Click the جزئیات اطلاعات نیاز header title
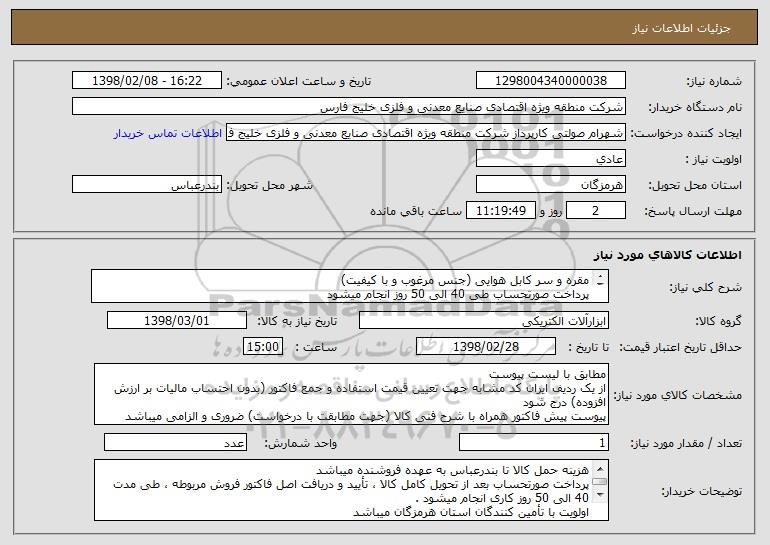The height and width of the screenshot is (545, 770). click(x=681, y=28)
